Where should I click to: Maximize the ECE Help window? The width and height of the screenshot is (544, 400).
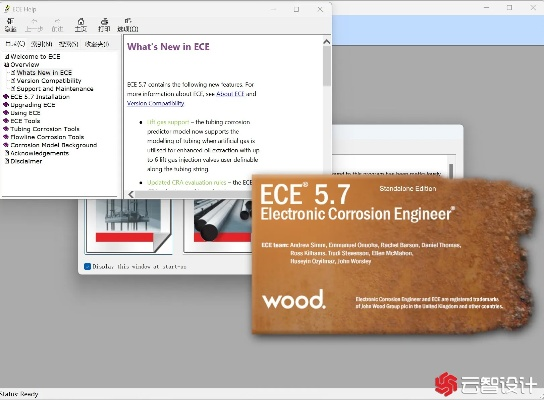(296, 9)
